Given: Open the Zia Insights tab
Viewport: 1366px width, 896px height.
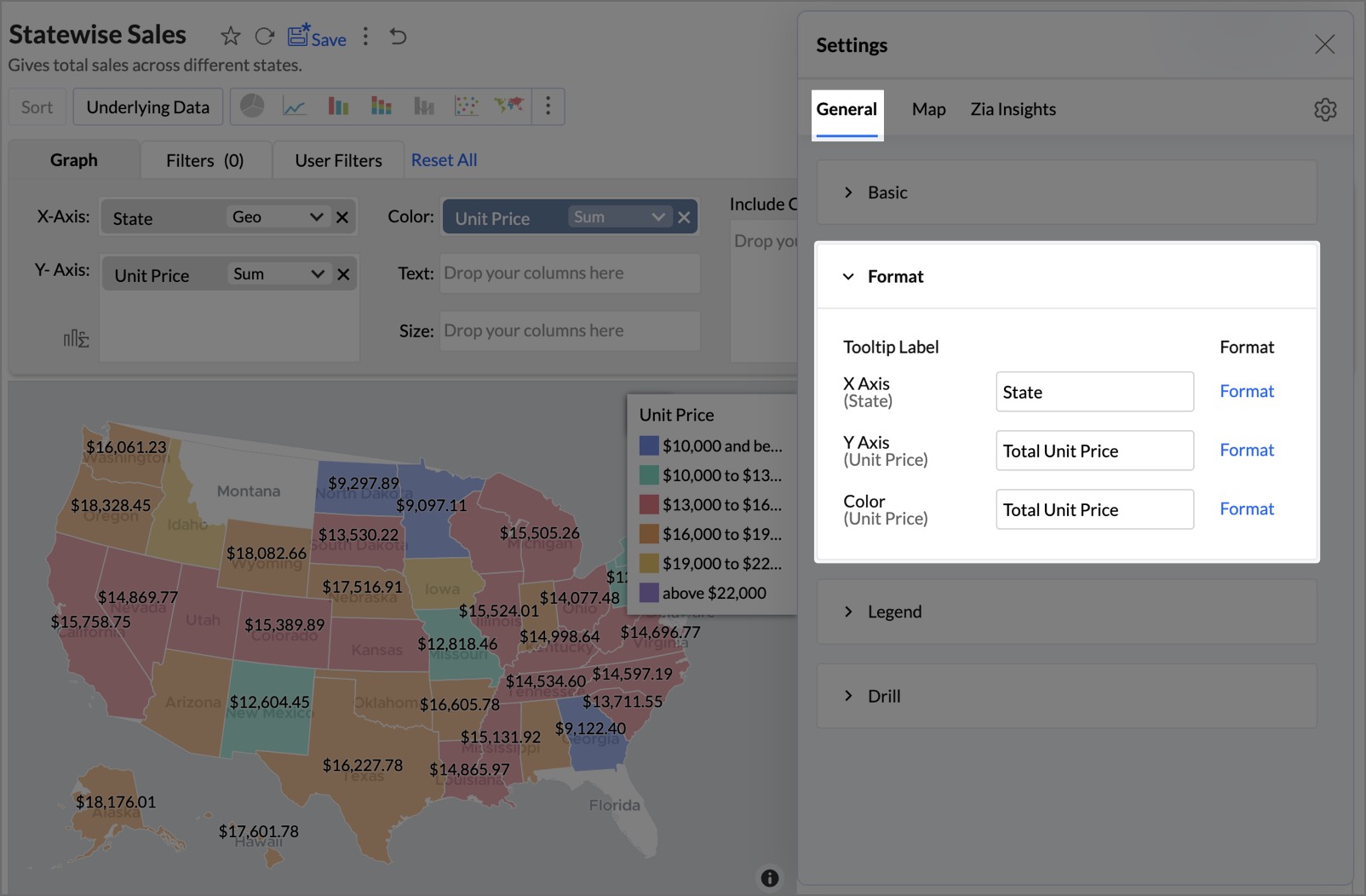Looking at the screenshot, I should [1013, 110].
